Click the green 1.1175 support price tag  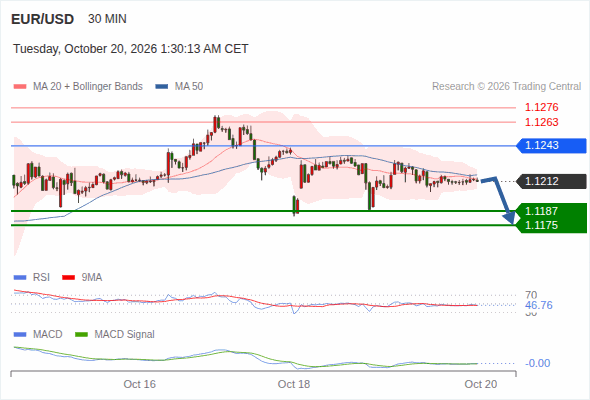tap(551, 225)
